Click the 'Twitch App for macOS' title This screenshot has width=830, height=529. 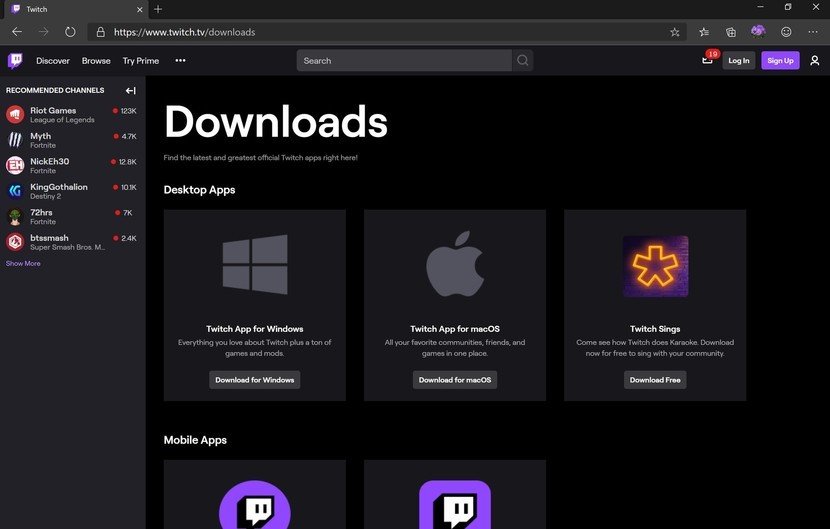pos(455,329)
